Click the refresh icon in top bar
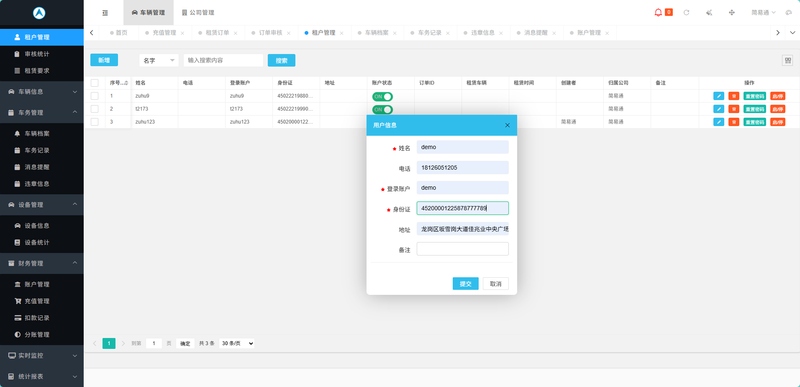 pos(686,12)
